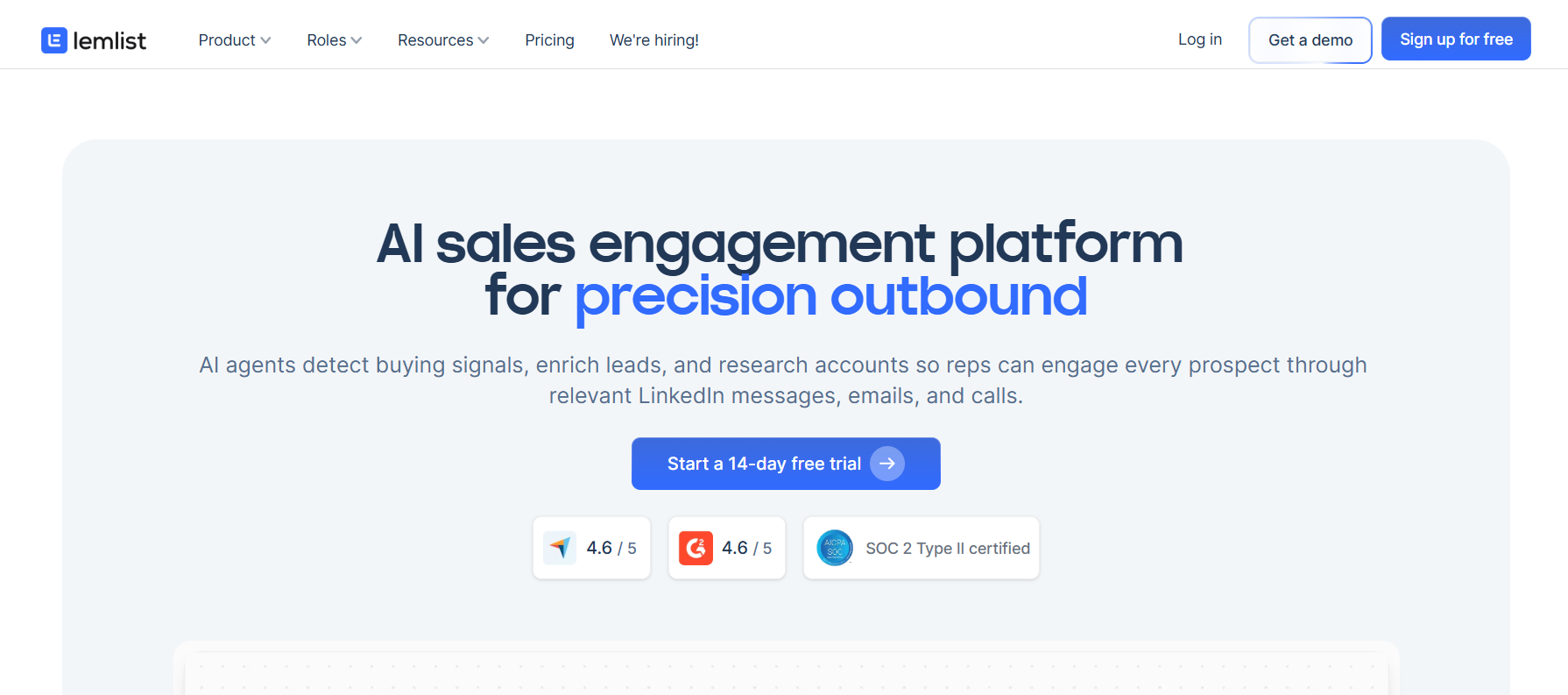The width and height of the screenshot is (1568, 695).
Task: Click the We're hiring! link
Action: (x=654, y=40)
